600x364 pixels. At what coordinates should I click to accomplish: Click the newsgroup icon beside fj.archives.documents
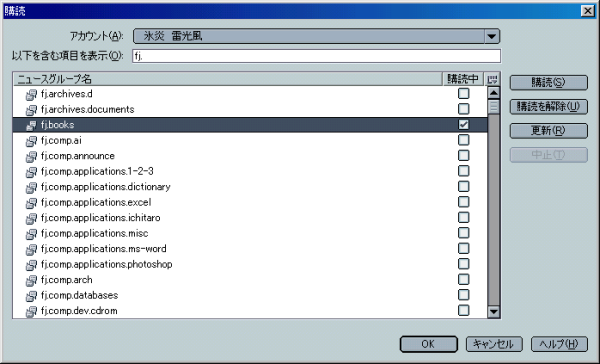31,110
